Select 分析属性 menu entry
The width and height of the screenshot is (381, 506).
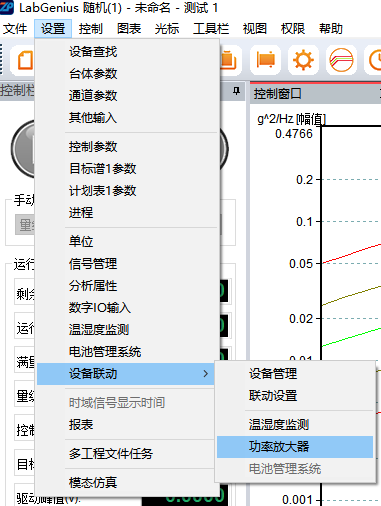[127, 286]
